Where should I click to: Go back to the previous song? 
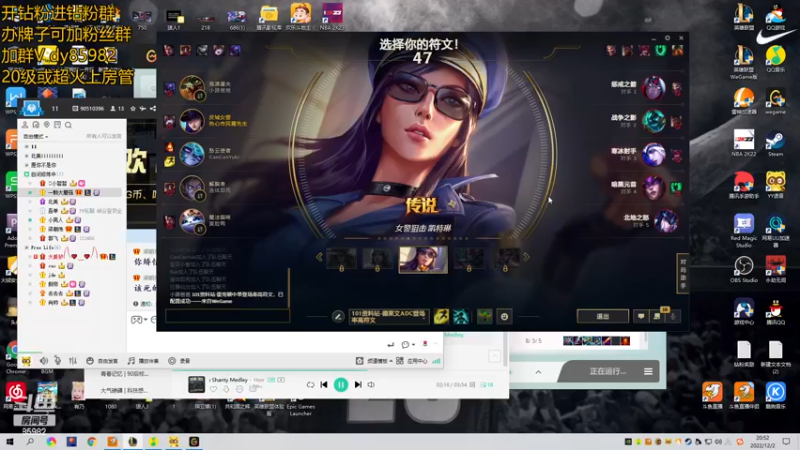(x=324, y=385)
